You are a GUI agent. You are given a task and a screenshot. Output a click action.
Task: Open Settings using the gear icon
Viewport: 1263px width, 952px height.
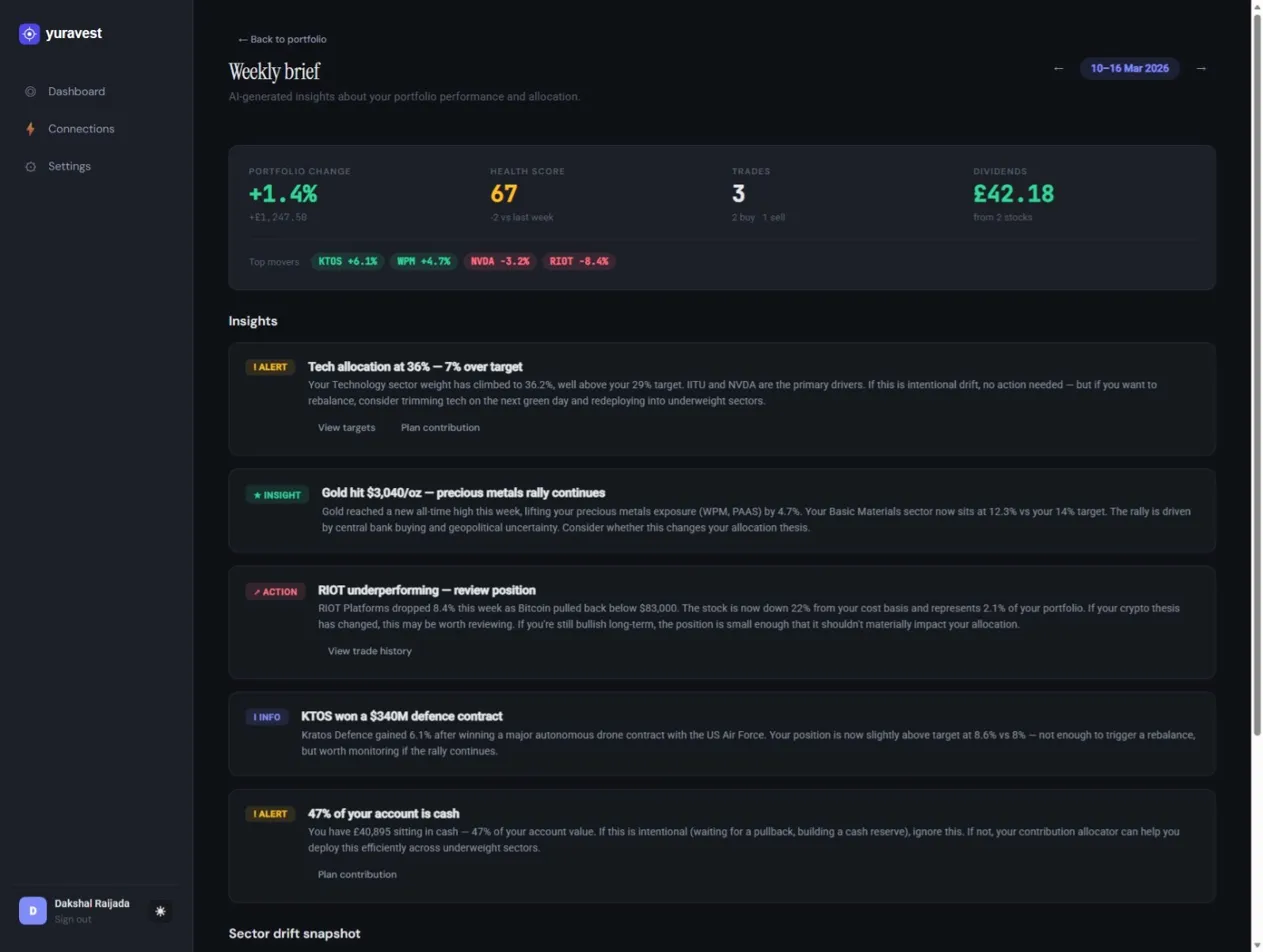click(x=30, y=166)
